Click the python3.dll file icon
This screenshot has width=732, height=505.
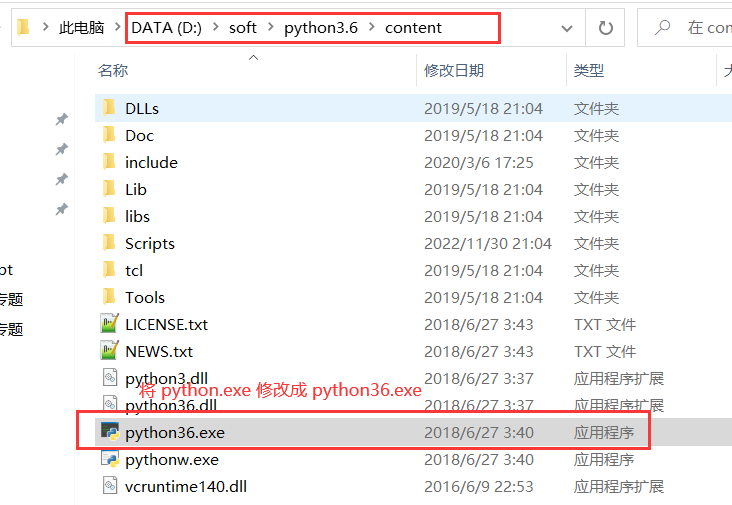pos(110,378)
